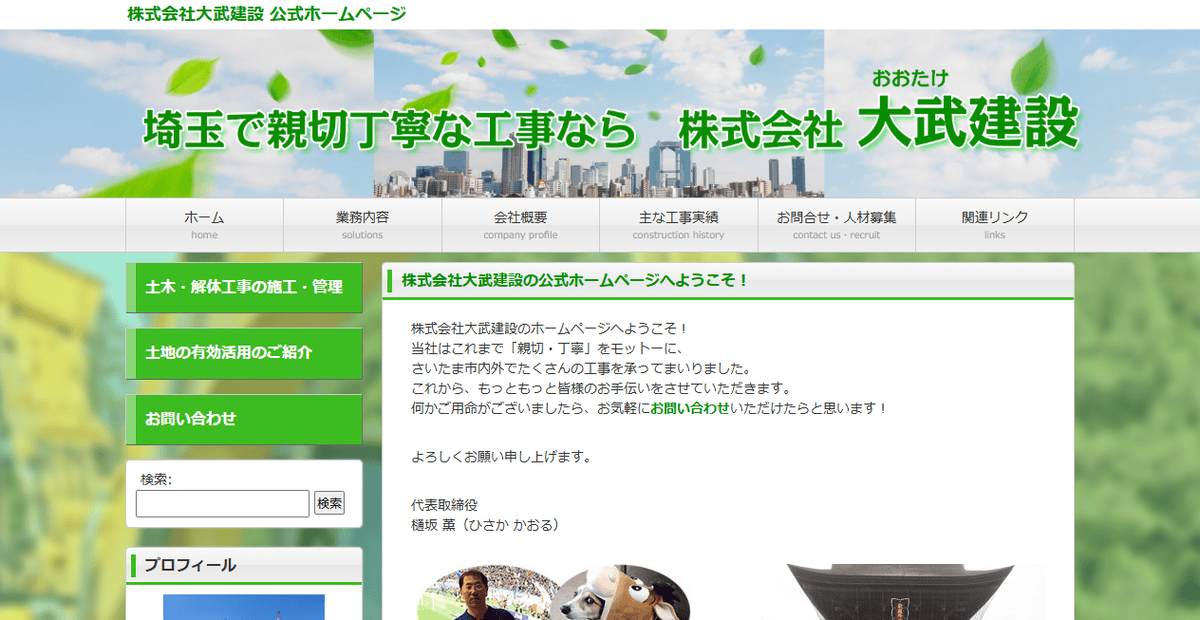1200x620 pixels.
Task: Click the 土木・解体工事の施工・管理 sidebar button
Action: tap(244, 287)
